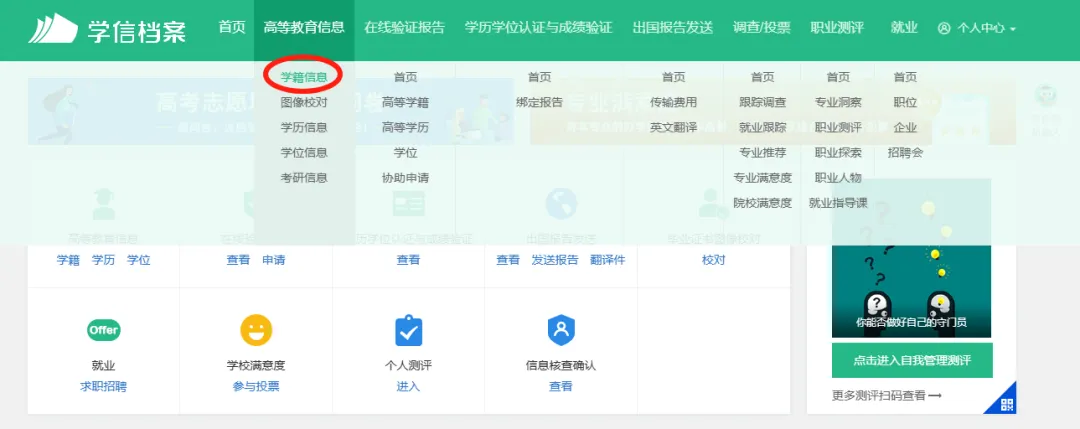Select 职业探索 in the submenu
1080x429 pixels.
pos(838,152)
